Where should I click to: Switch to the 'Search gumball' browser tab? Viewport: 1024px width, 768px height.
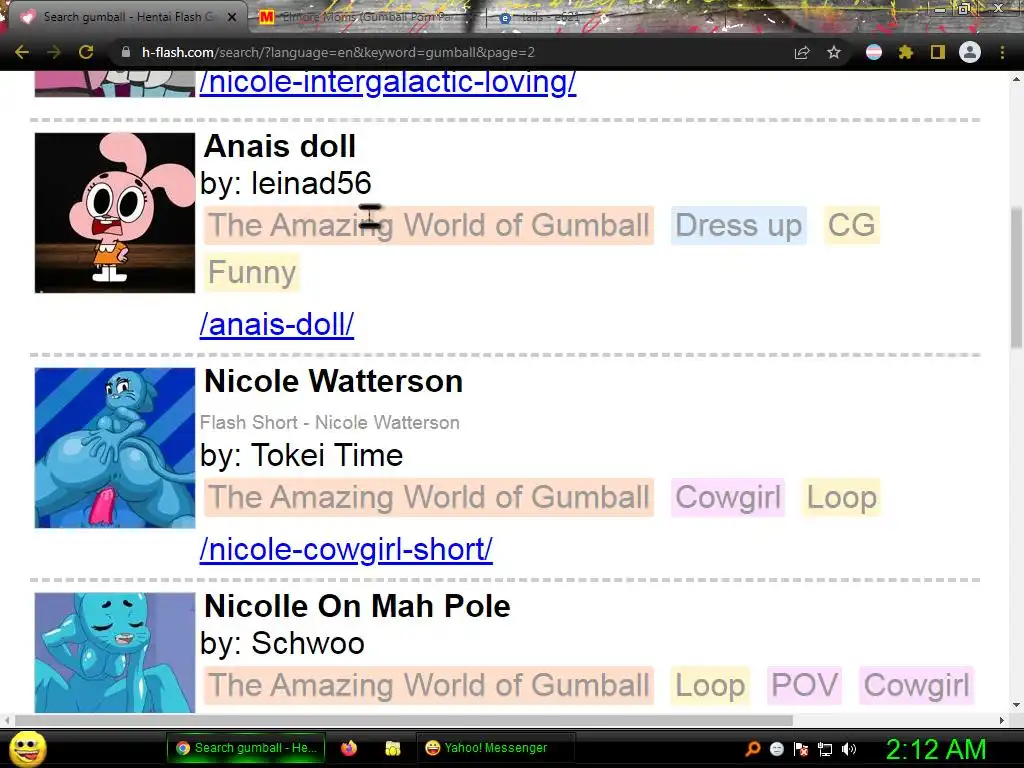click(124, 17)
